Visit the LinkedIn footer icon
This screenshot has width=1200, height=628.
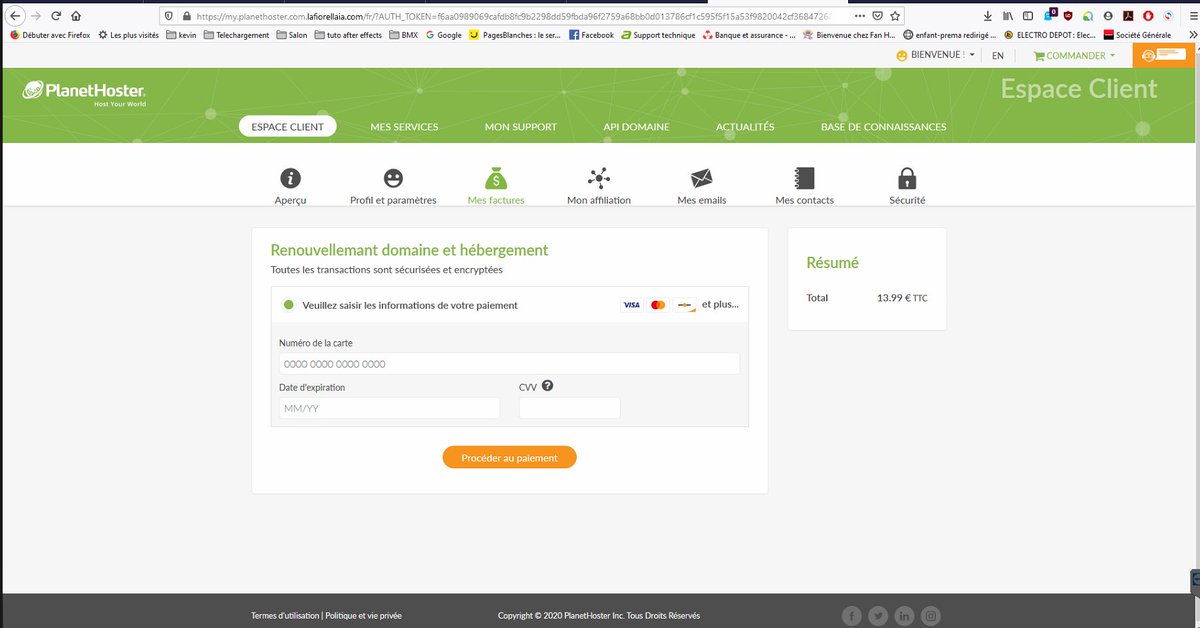coord(905,616)
